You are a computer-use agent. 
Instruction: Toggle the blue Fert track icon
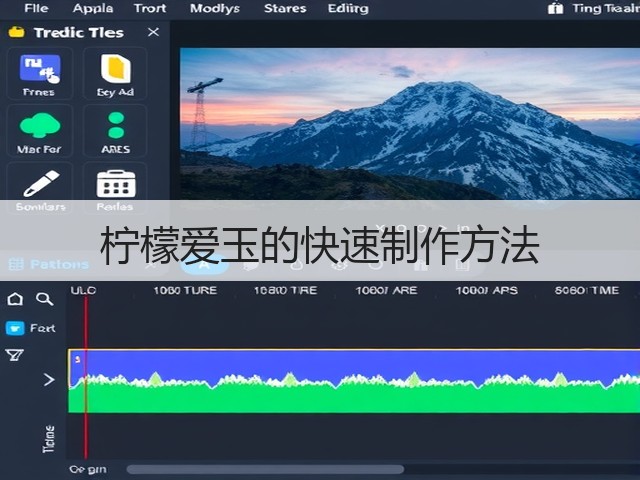point(15,328)
